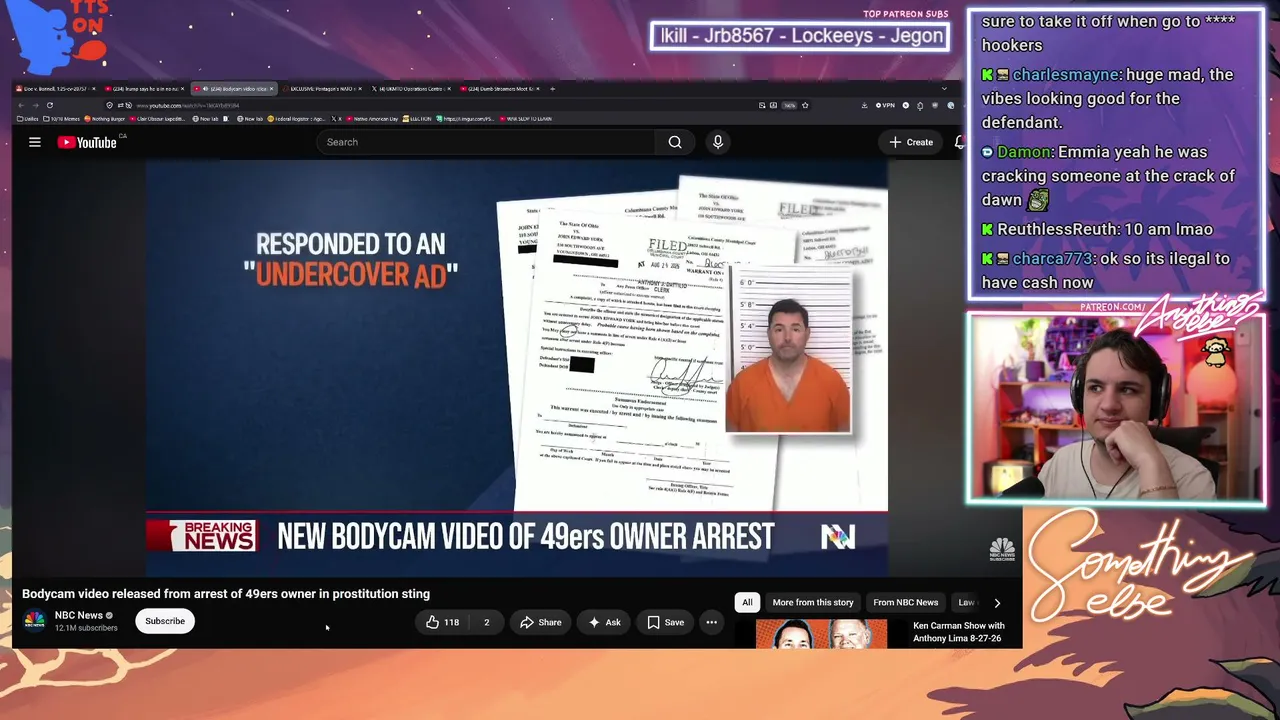Click the browser back arrow
Screen dimensions: 1280x720
21,105
